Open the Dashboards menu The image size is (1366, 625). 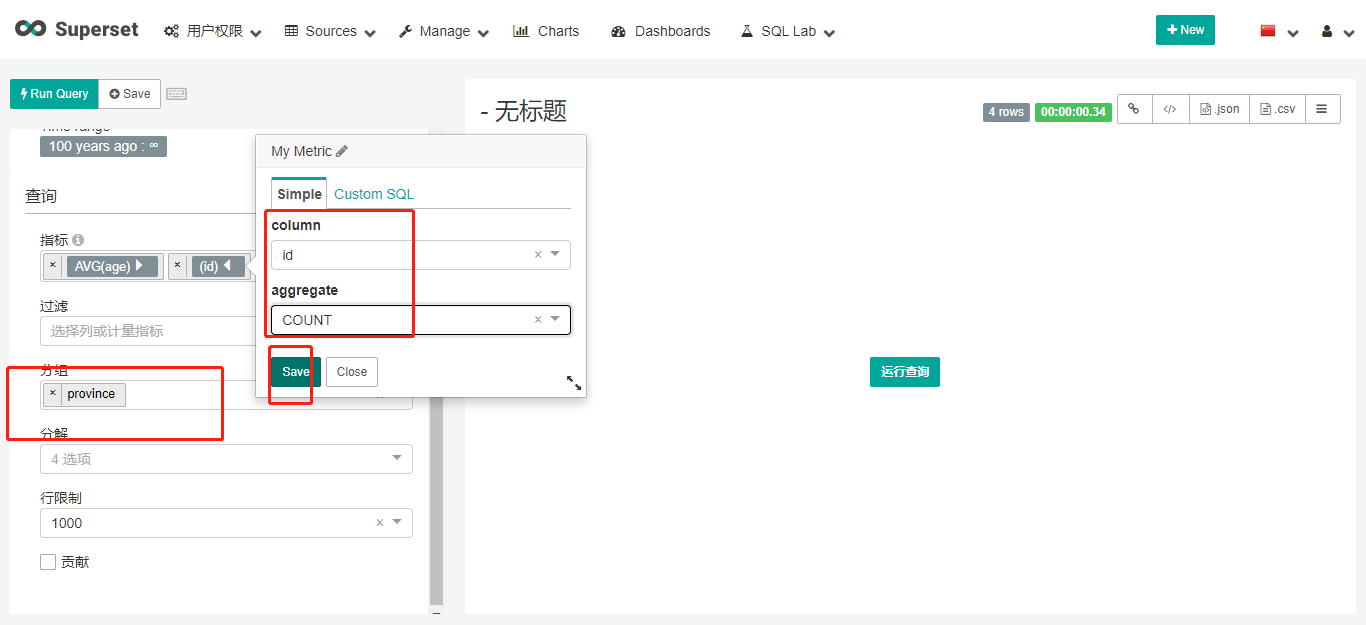660,31
